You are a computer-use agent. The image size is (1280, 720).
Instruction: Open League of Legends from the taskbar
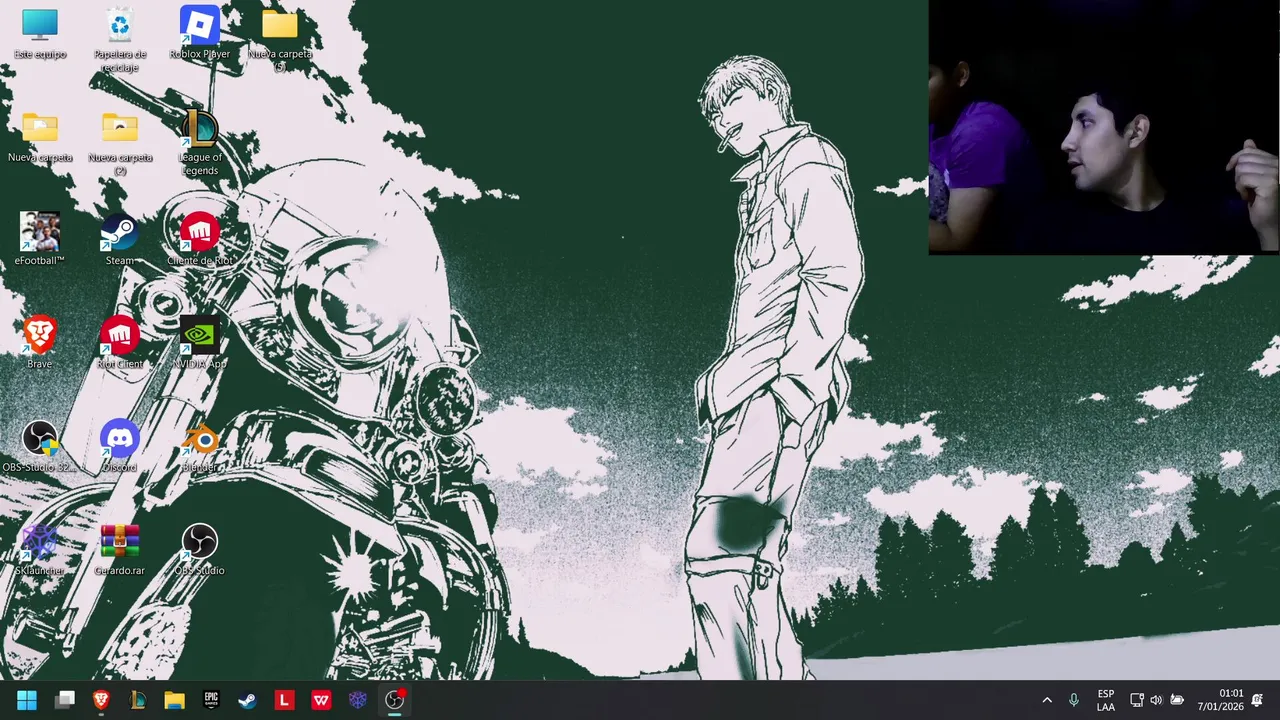[x=138, y=700]
